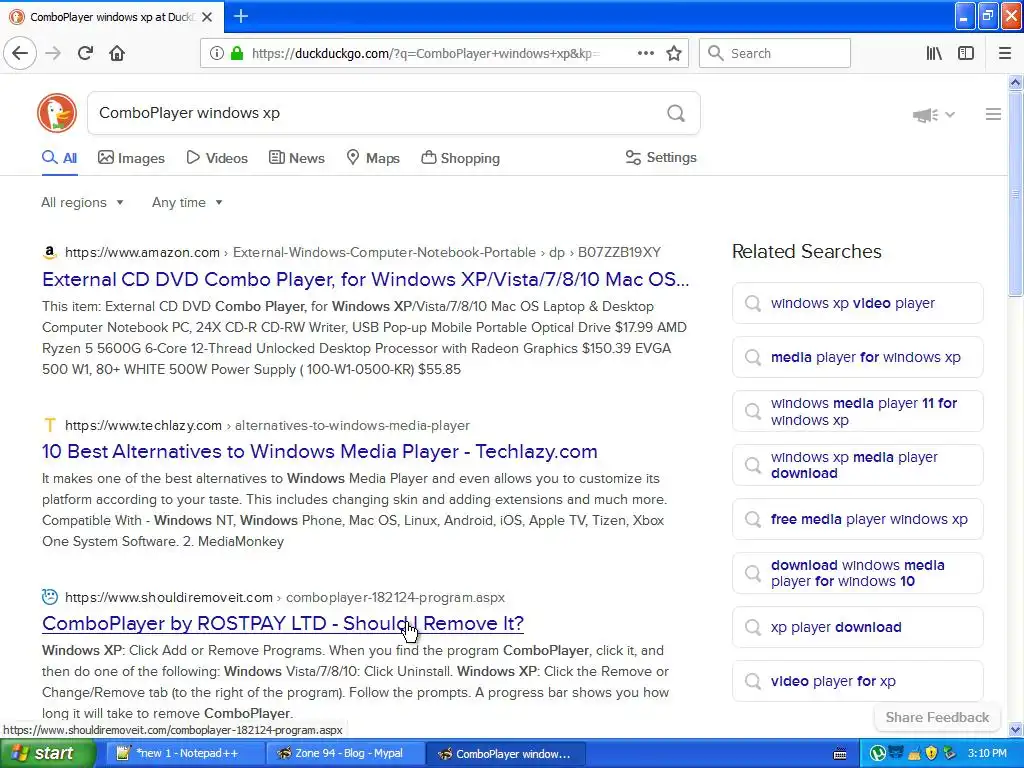Expand the Any time filter dropdown

[187, 202]
